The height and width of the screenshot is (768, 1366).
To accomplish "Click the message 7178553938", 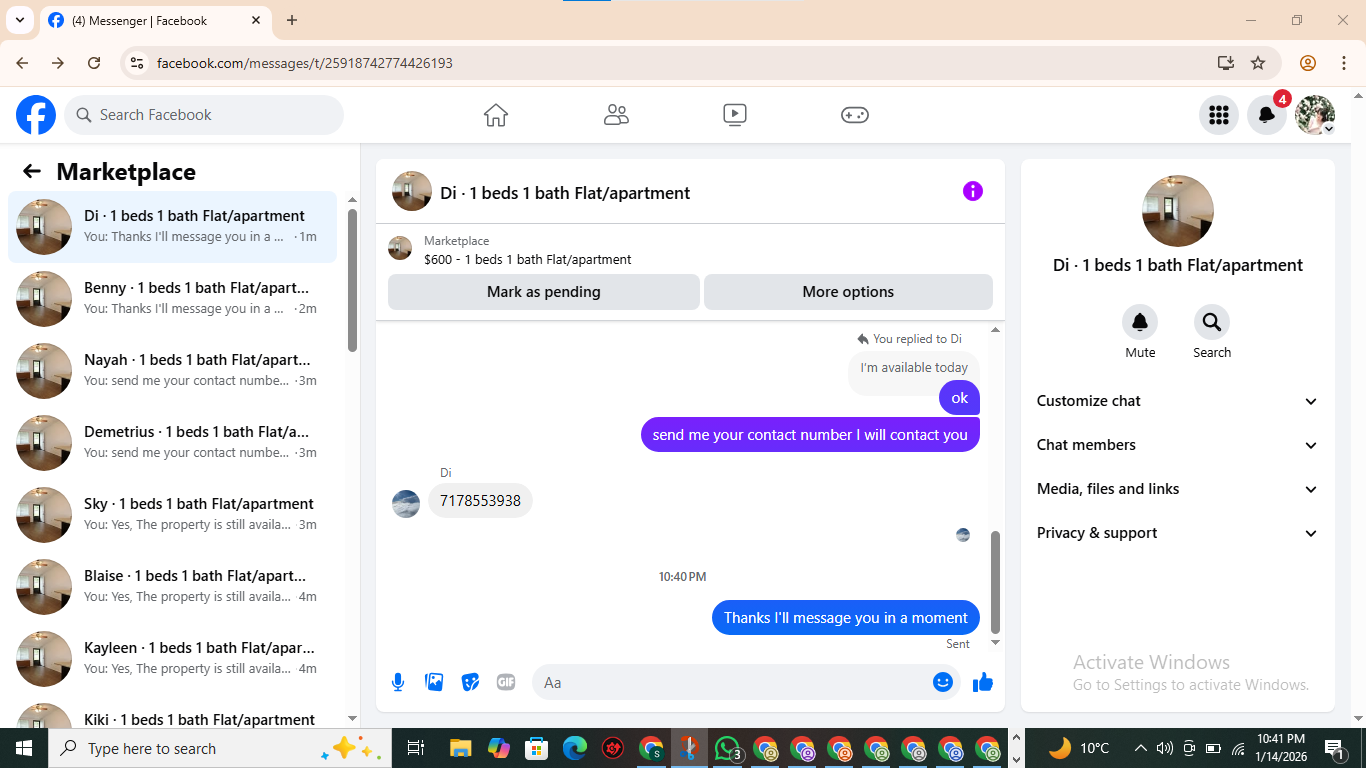I will click(480, 501).
